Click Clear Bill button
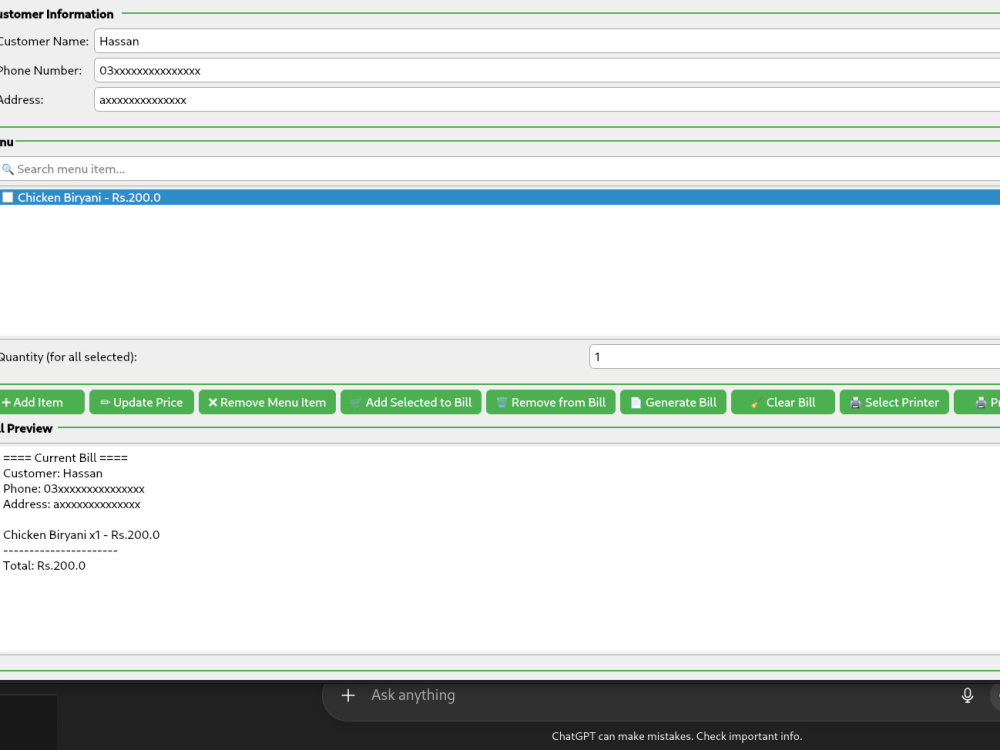The image size is (1000, 750). coord(783,402)
